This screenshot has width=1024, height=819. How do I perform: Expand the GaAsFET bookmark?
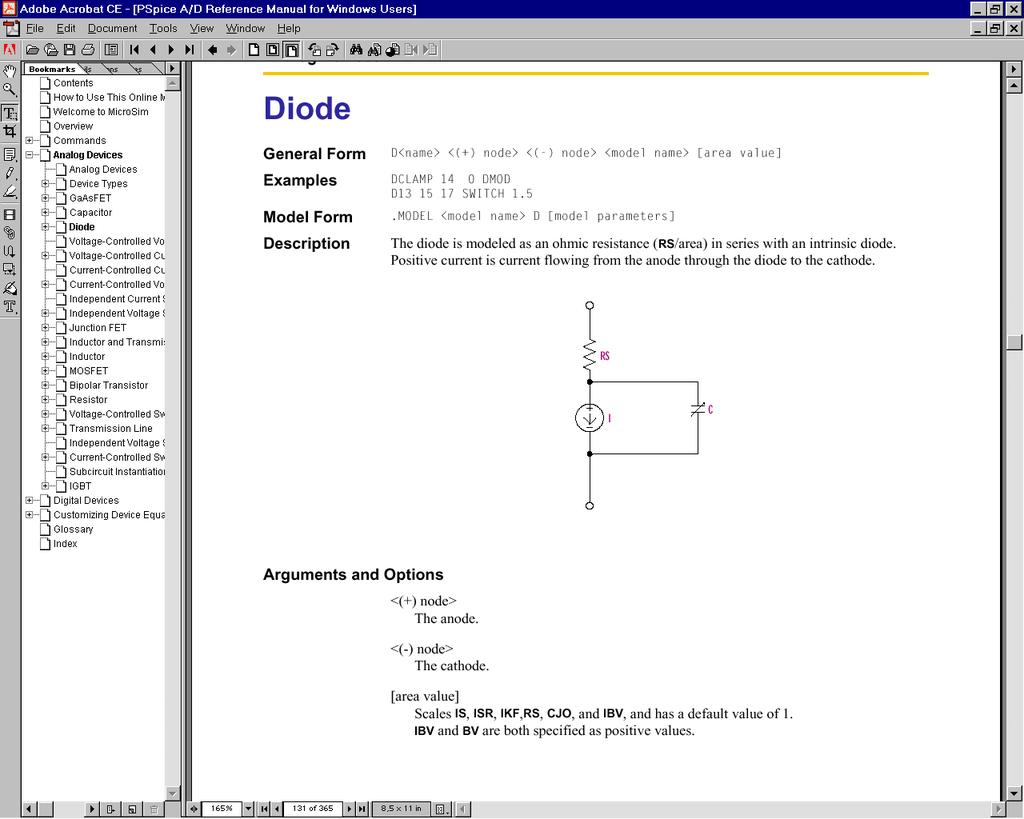(x=45, y=198)
